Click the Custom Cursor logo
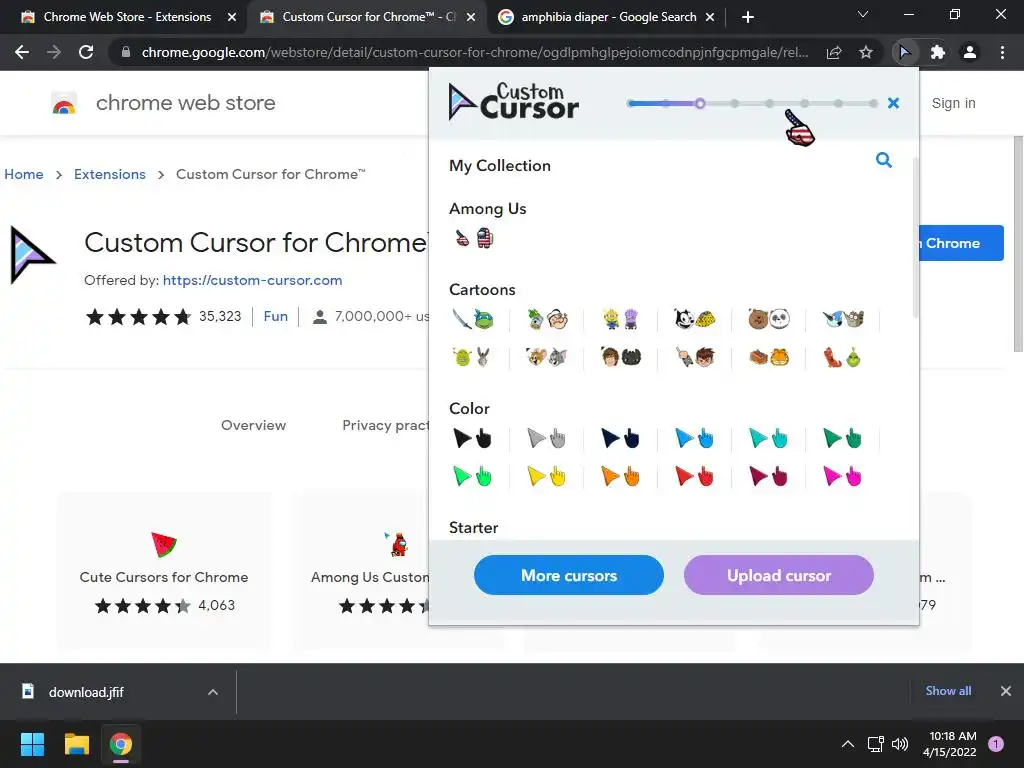The height and width of the screenshot is (768, 1024). (x=513, y=102)
